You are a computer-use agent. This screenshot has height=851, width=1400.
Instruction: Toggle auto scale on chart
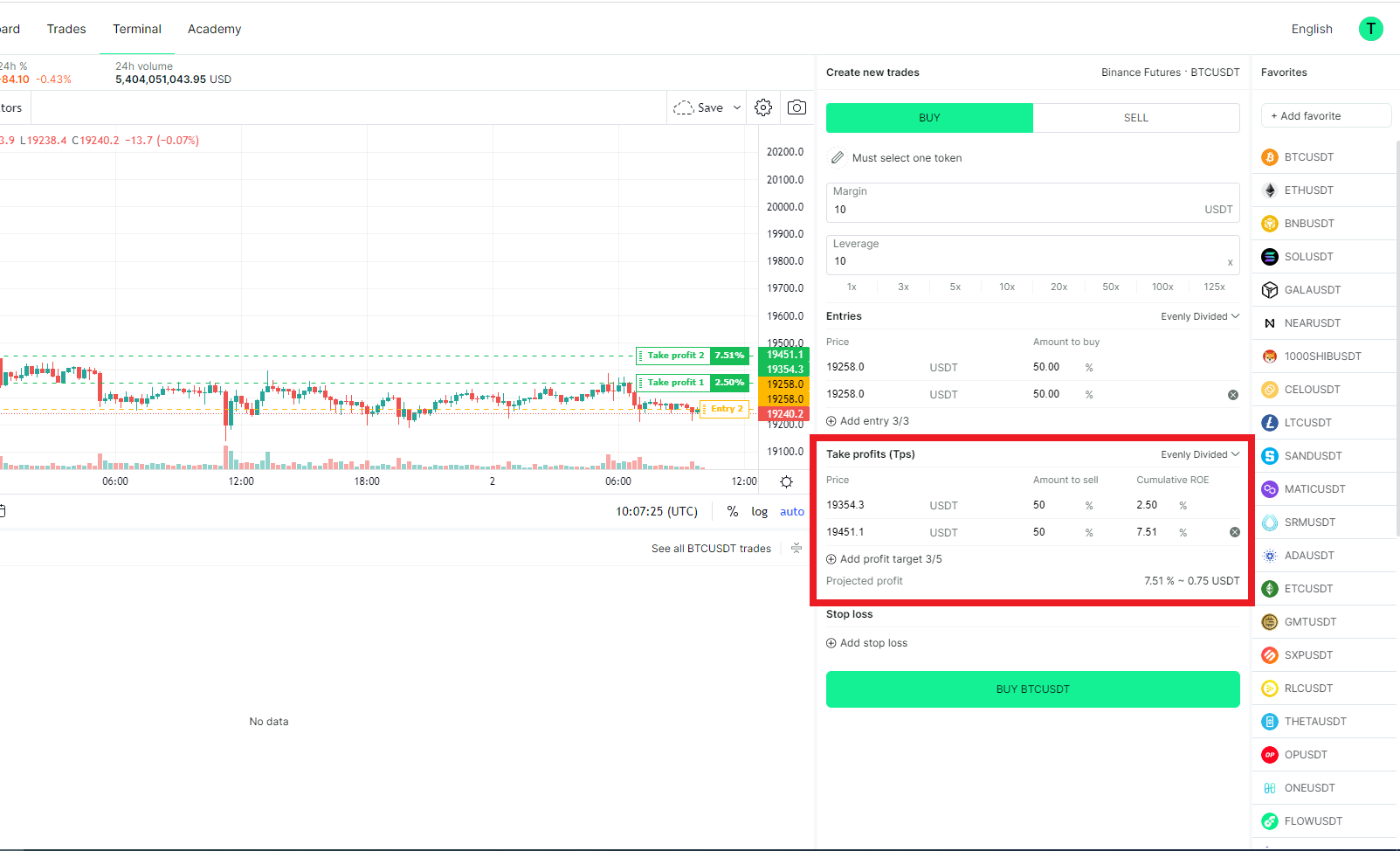point(791,512)
